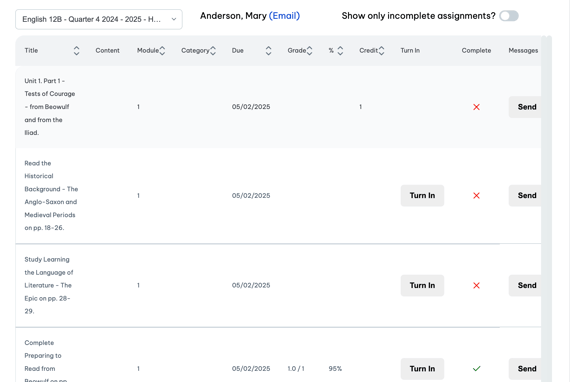Turn in Complete Preparing to Read assignment
Screen dimensions: 570x382
point(422,369)
